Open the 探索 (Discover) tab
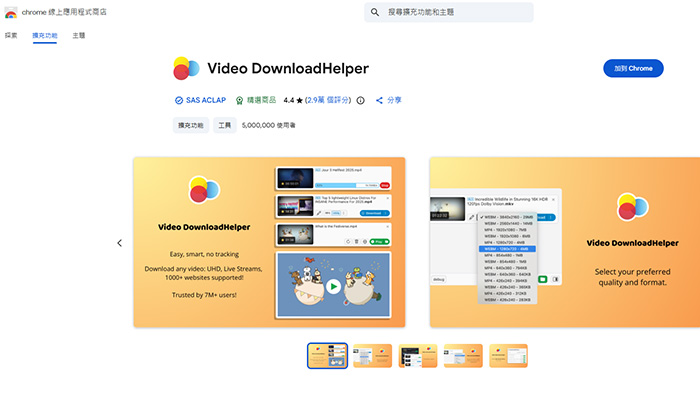The height and width of the screenshot is (398, 700). [x=11, y=35]
